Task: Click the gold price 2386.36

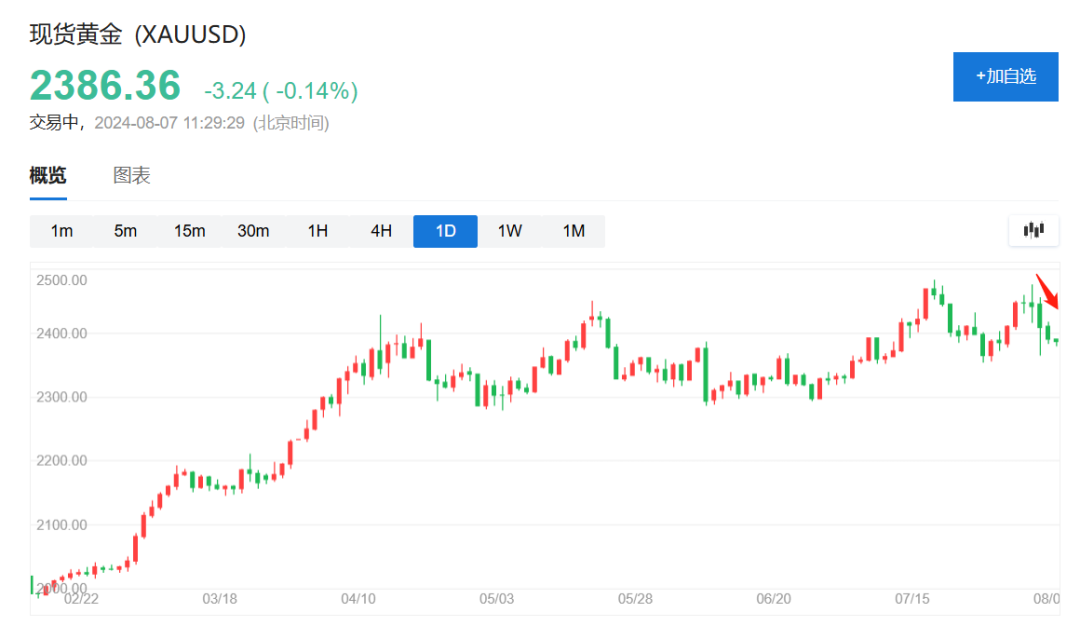Action: point(105,85)
